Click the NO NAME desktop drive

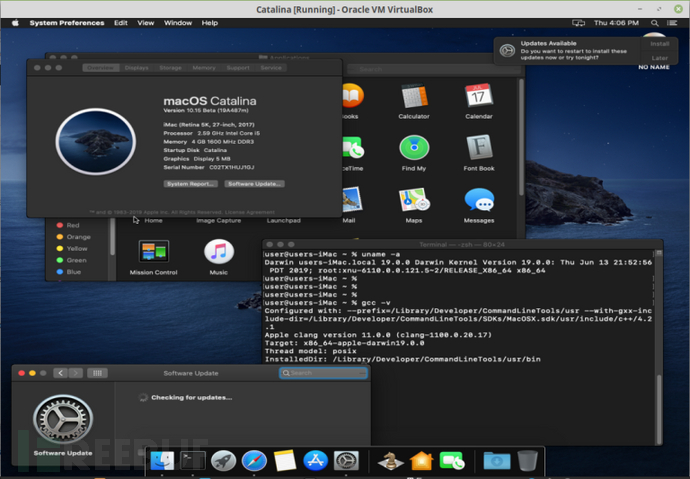pos(654,67)
